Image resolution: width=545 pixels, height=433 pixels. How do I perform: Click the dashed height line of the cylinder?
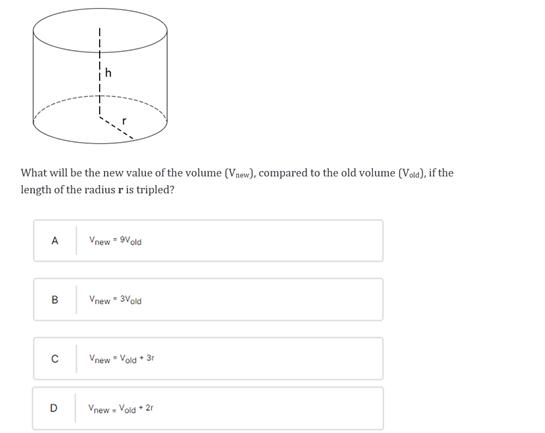coord(99,71)
